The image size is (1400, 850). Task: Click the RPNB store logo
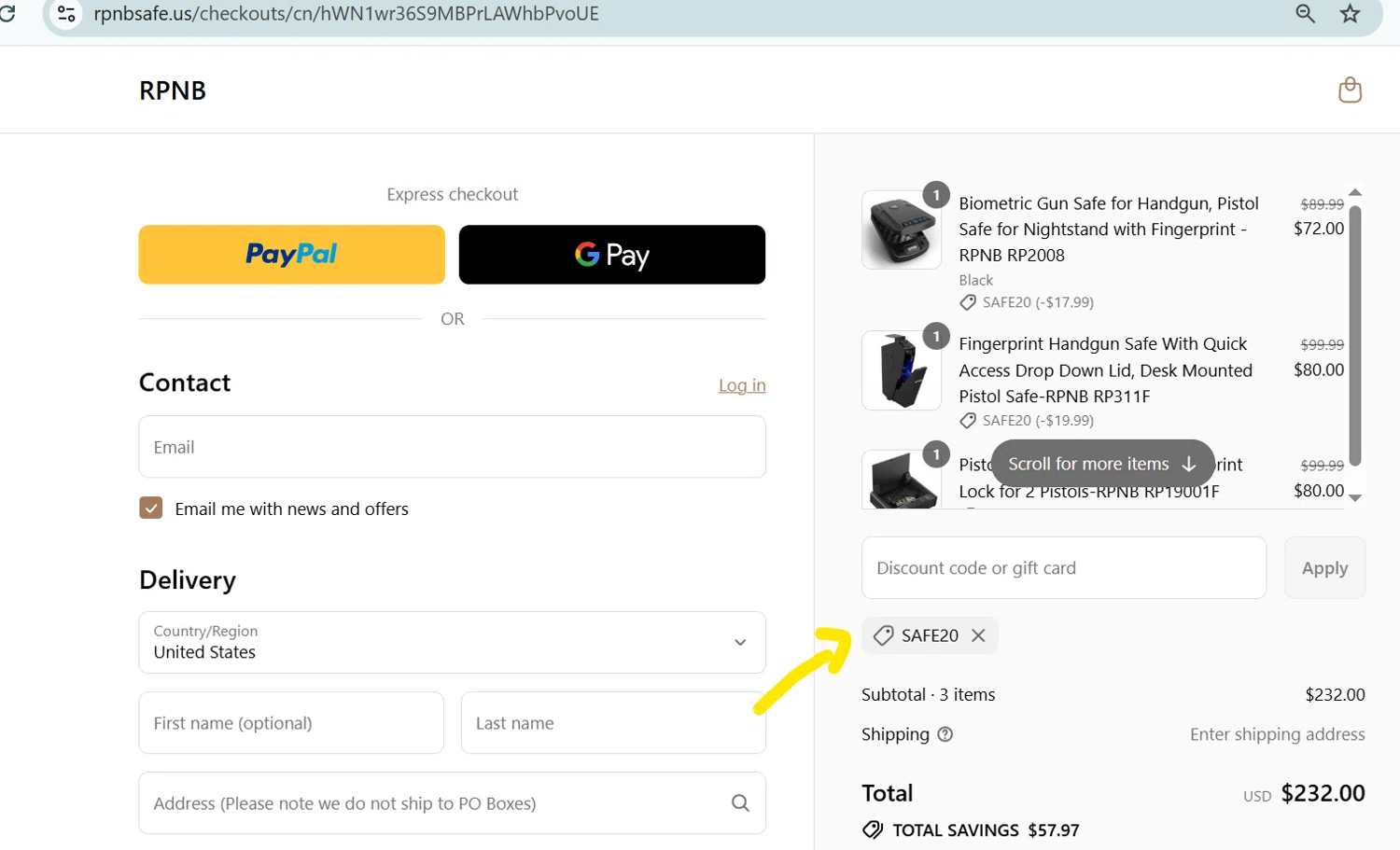click(x=173, y=91)
